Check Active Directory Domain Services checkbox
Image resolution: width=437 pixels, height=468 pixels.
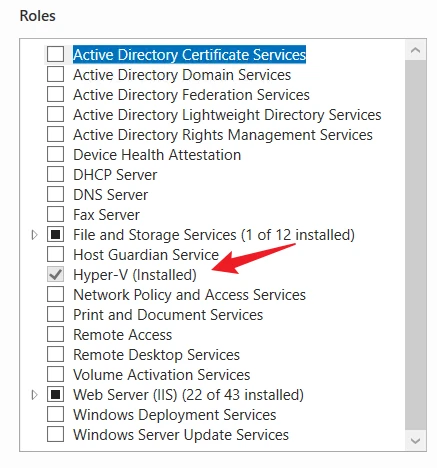pyautogui.click(x=55, y=74)
